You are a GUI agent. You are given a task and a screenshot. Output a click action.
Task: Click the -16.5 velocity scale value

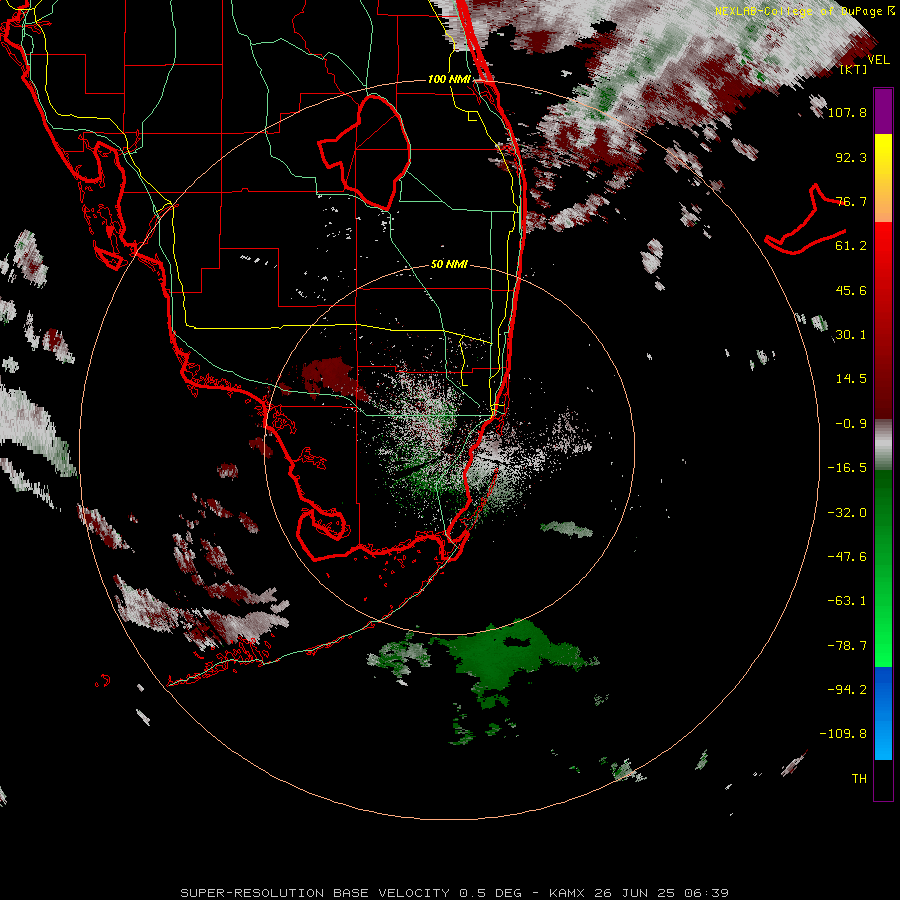[847, 468]
